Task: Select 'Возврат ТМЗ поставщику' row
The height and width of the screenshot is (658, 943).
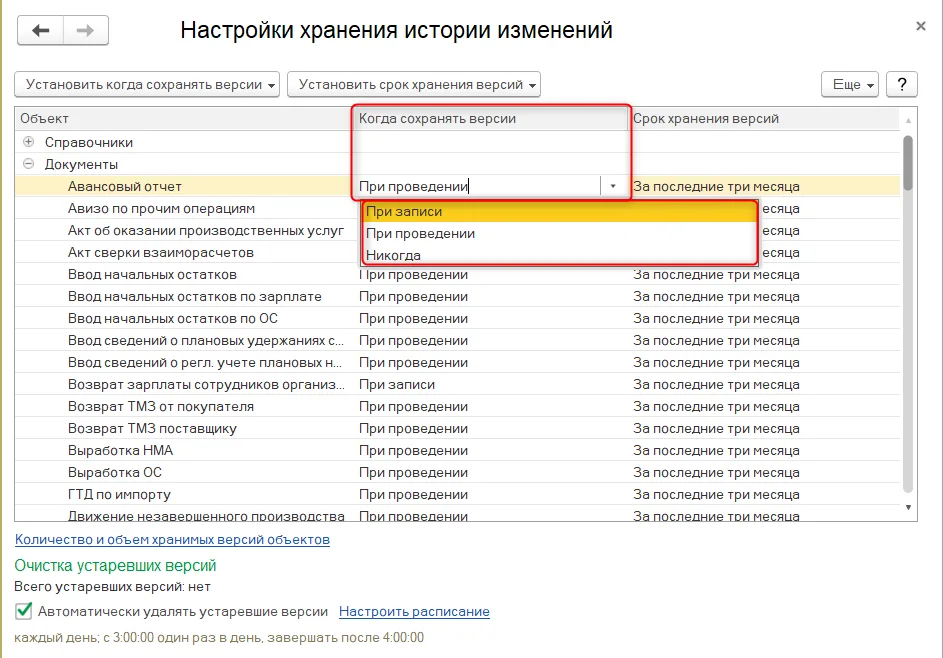Action: [x=458, y=428]
